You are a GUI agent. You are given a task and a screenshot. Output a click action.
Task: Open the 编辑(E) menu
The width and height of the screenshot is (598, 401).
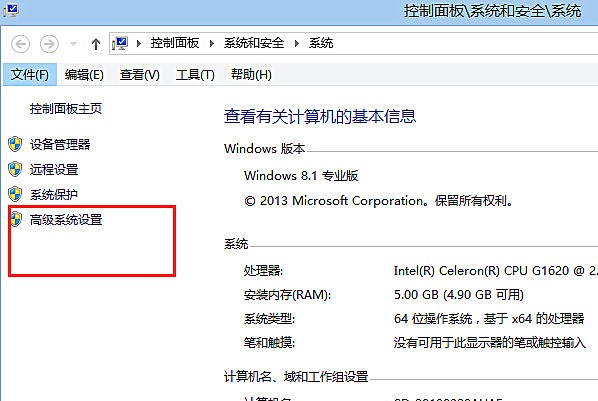pos(84,74)
